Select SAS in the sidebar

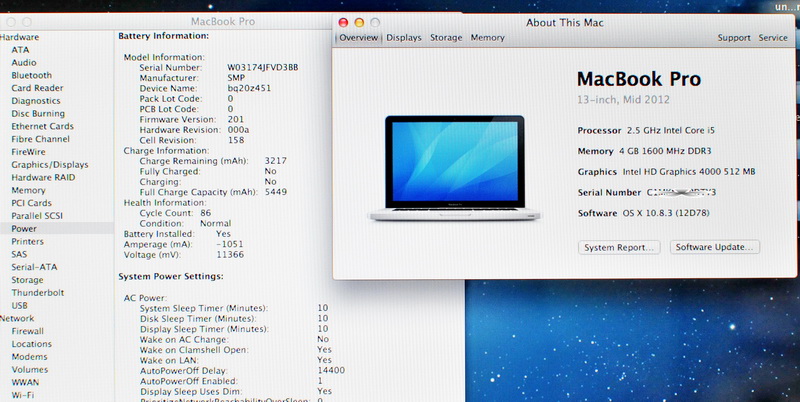[19, 254]
